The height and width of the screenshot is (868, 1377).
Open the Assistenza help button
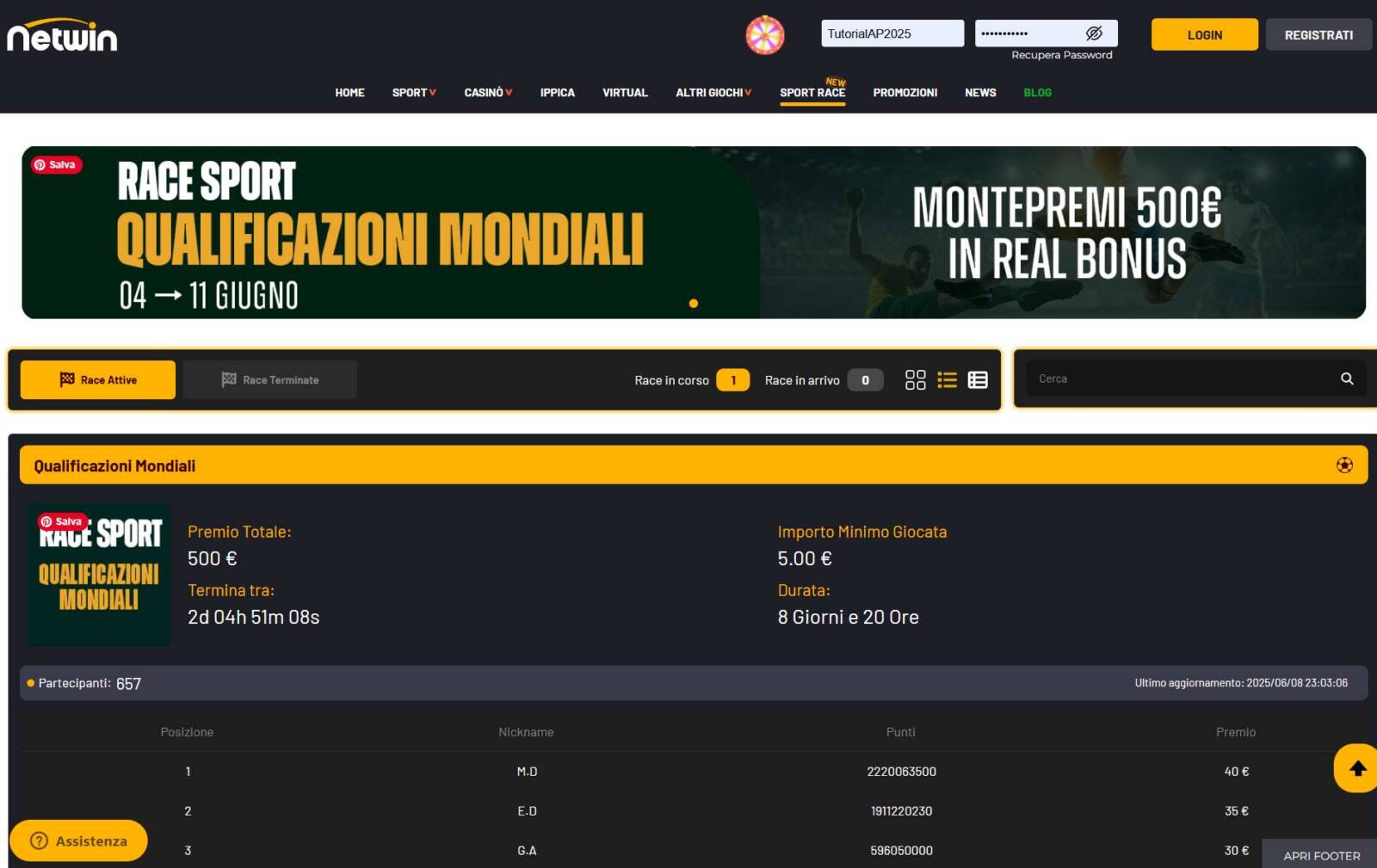[78, 840]
